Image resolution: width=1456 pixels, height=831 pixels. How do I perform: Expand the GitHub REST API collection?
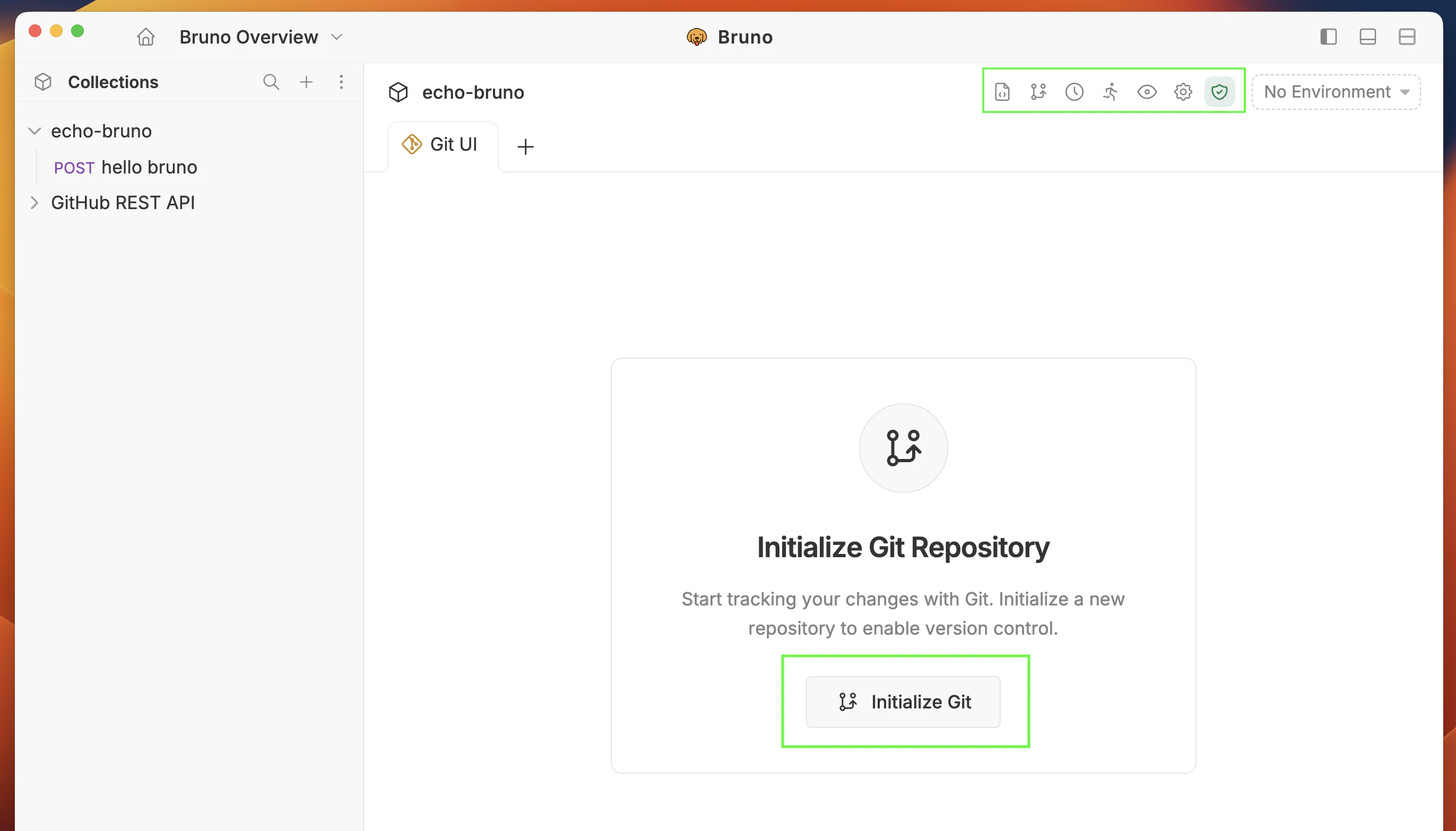[x=34, y=203]
